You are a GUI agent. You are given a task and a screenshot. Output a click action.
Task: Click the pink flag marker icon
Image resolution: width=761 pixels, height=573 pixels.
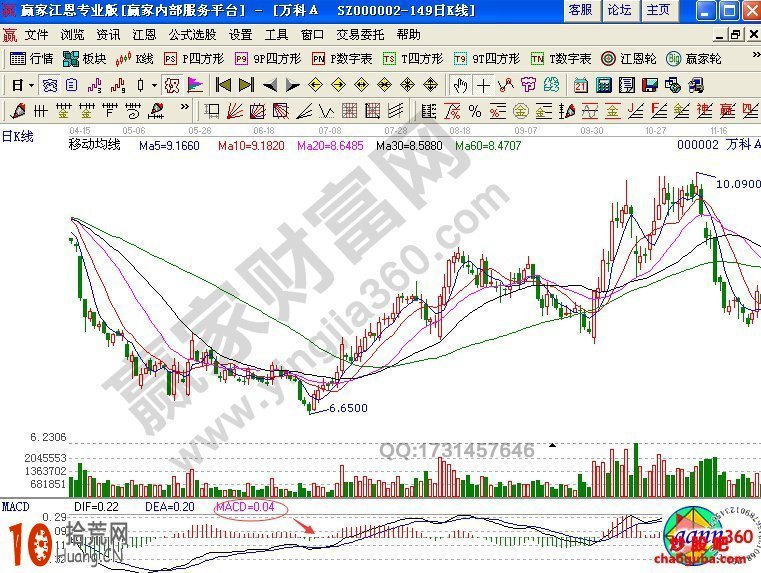point(195,85)
